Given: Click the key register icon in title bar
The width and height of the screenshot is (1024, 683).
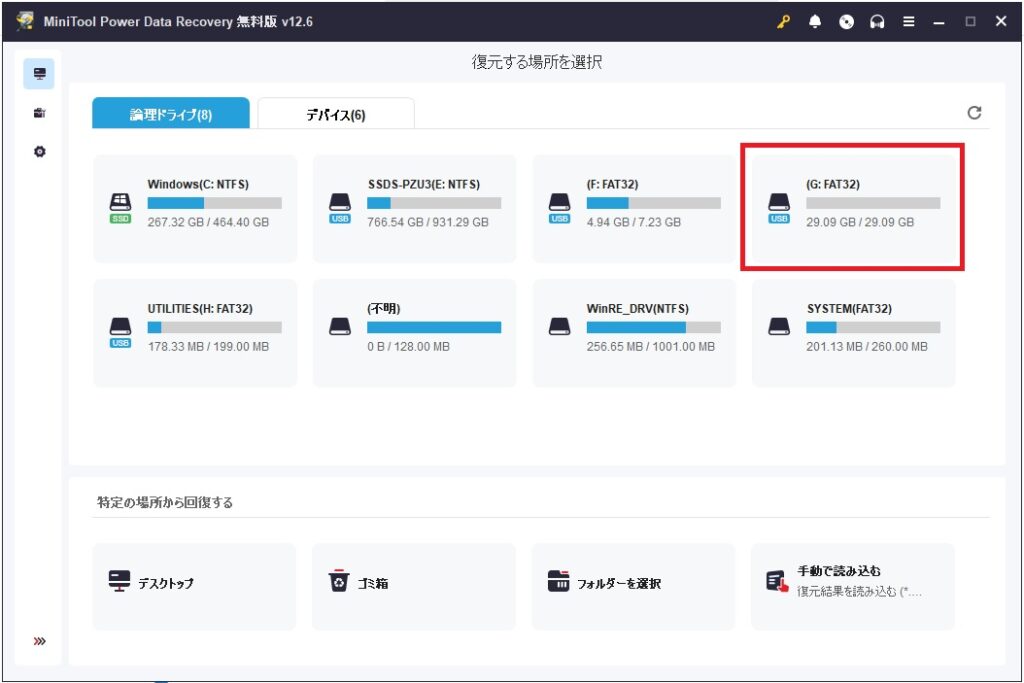Looking at the screenshot, I should (784, 22).
